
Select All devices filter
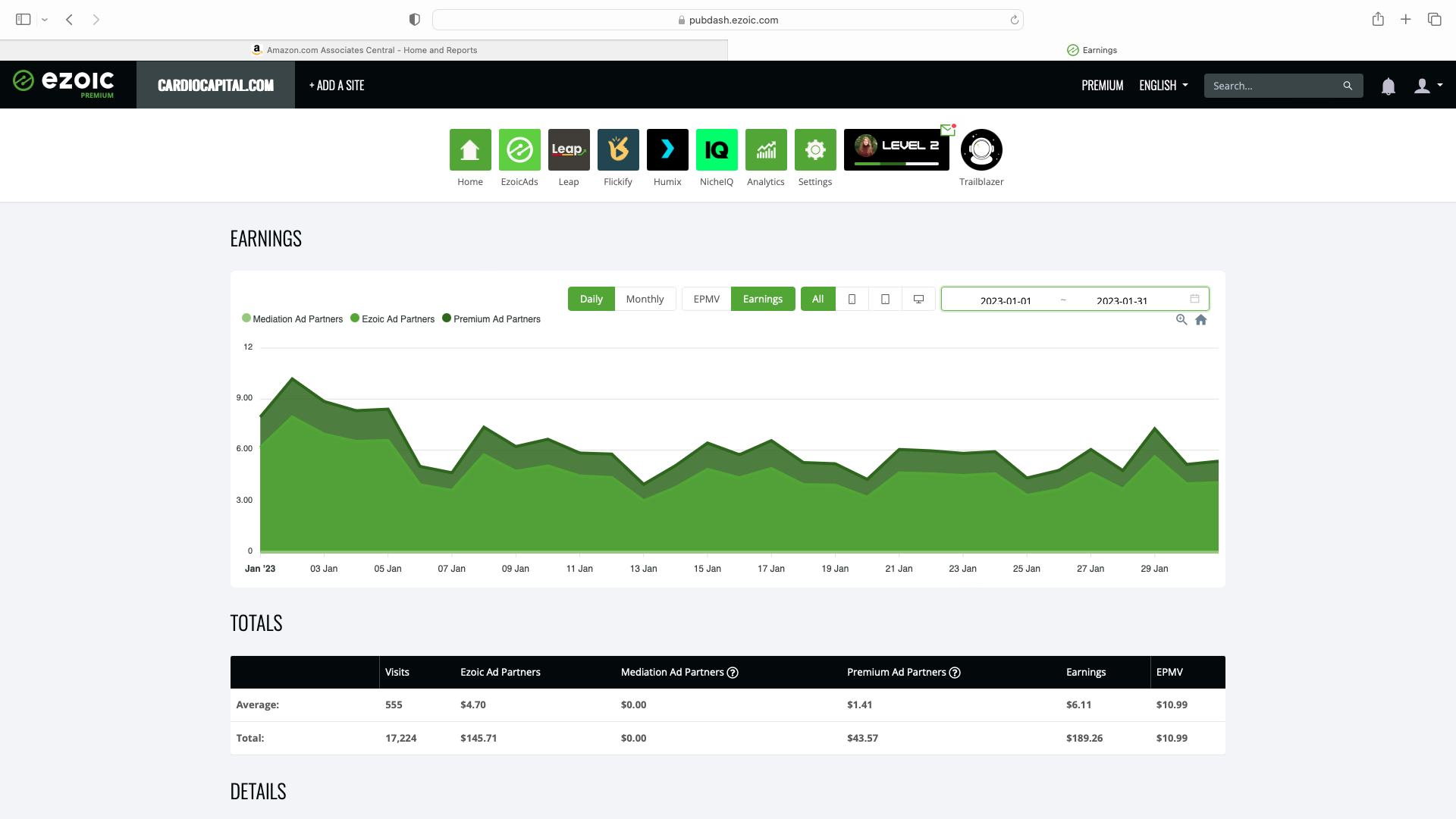tap(817, 299)
